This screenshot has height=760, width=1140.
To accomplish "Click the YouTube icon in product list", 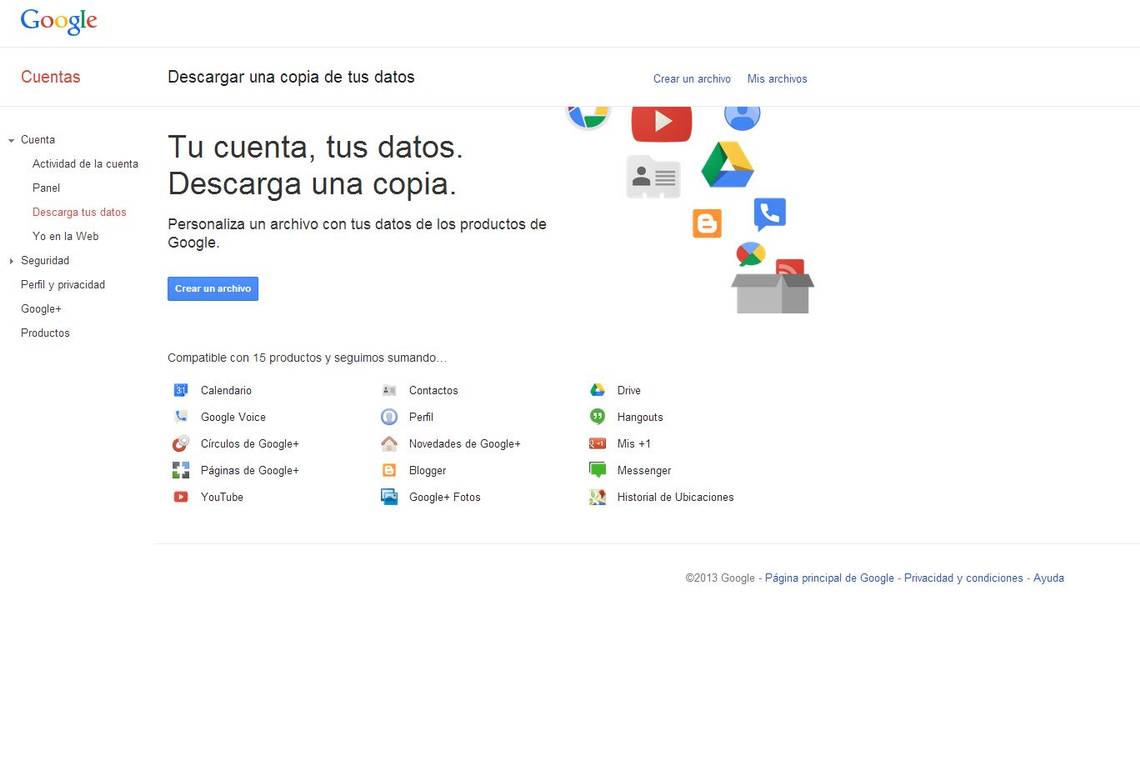I will point(181,497).
